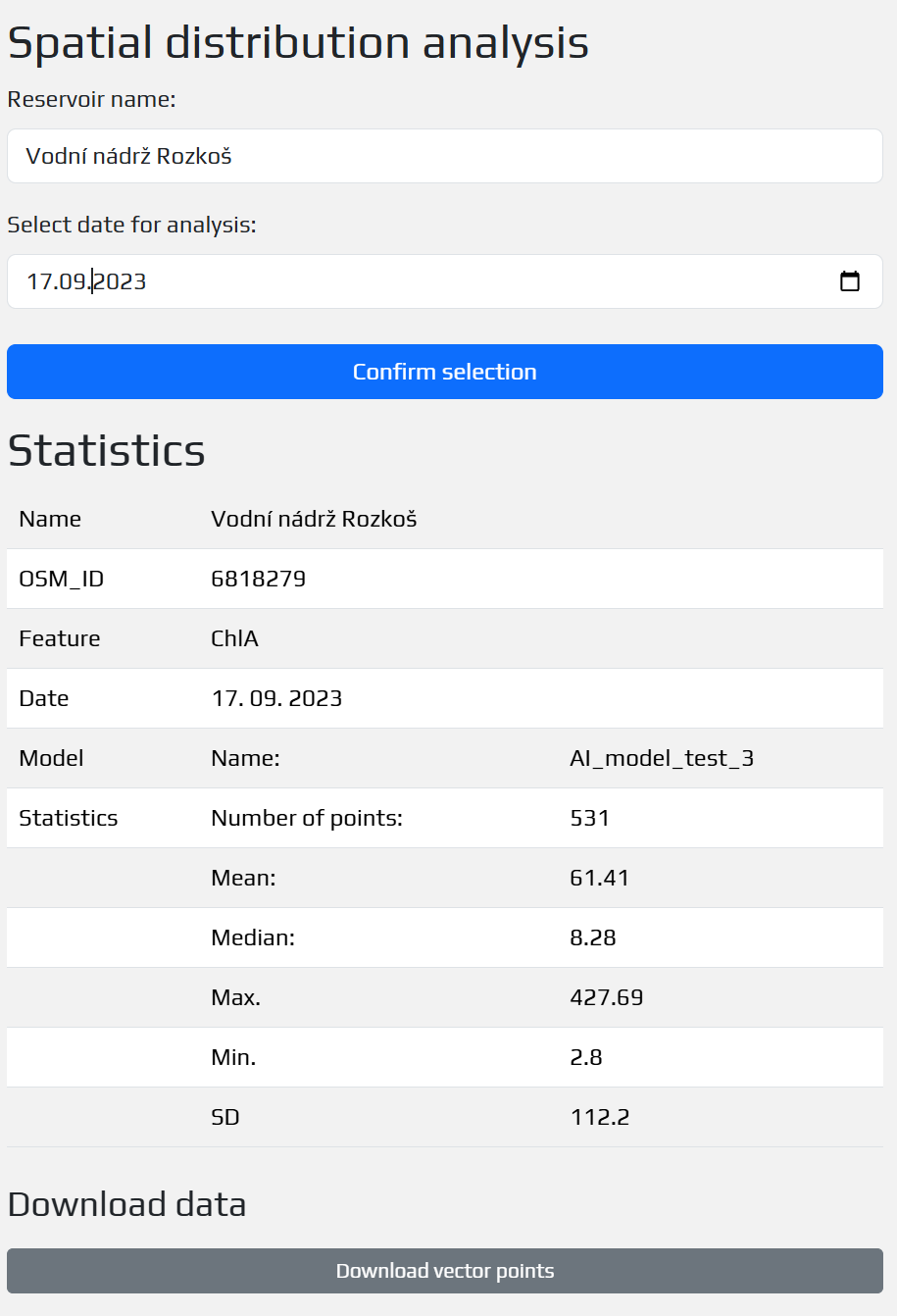
Task: Open the calendar date picker icon
Action: [850, 281]
